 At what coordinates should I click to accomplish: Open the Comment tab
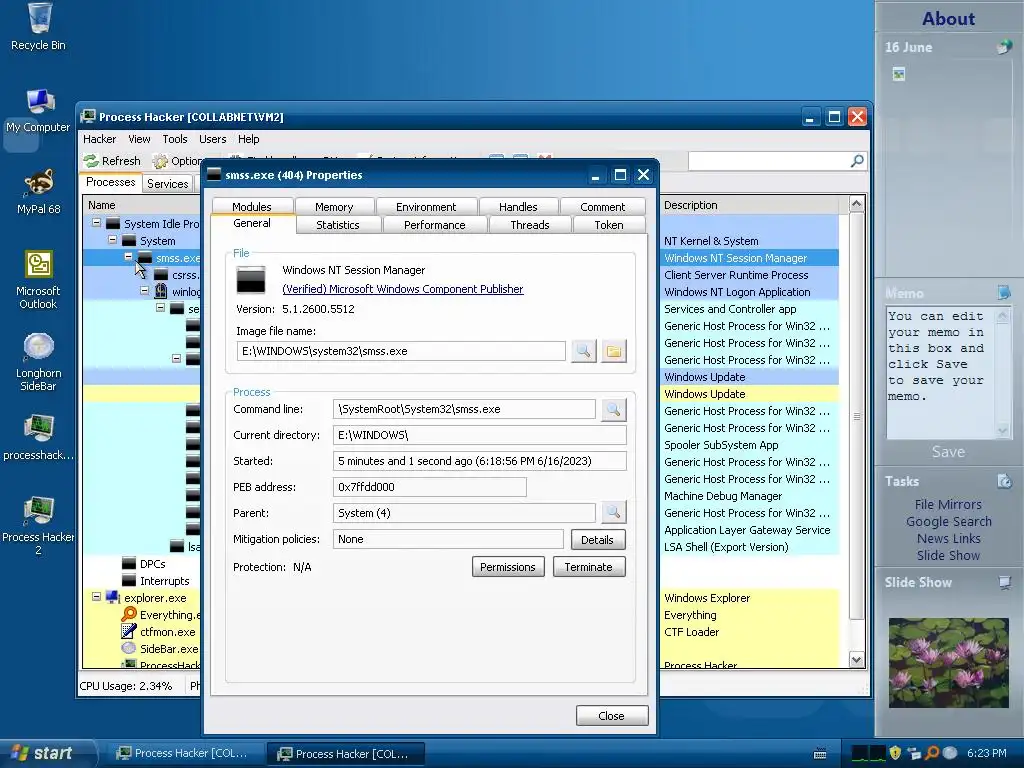pos(602,206)
